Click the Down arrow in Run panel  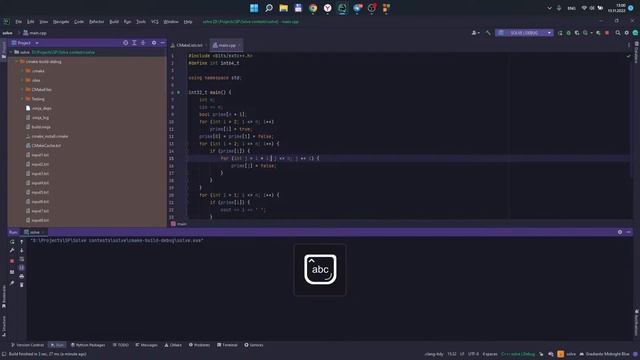pyautogui.click(x=22, y=250)
